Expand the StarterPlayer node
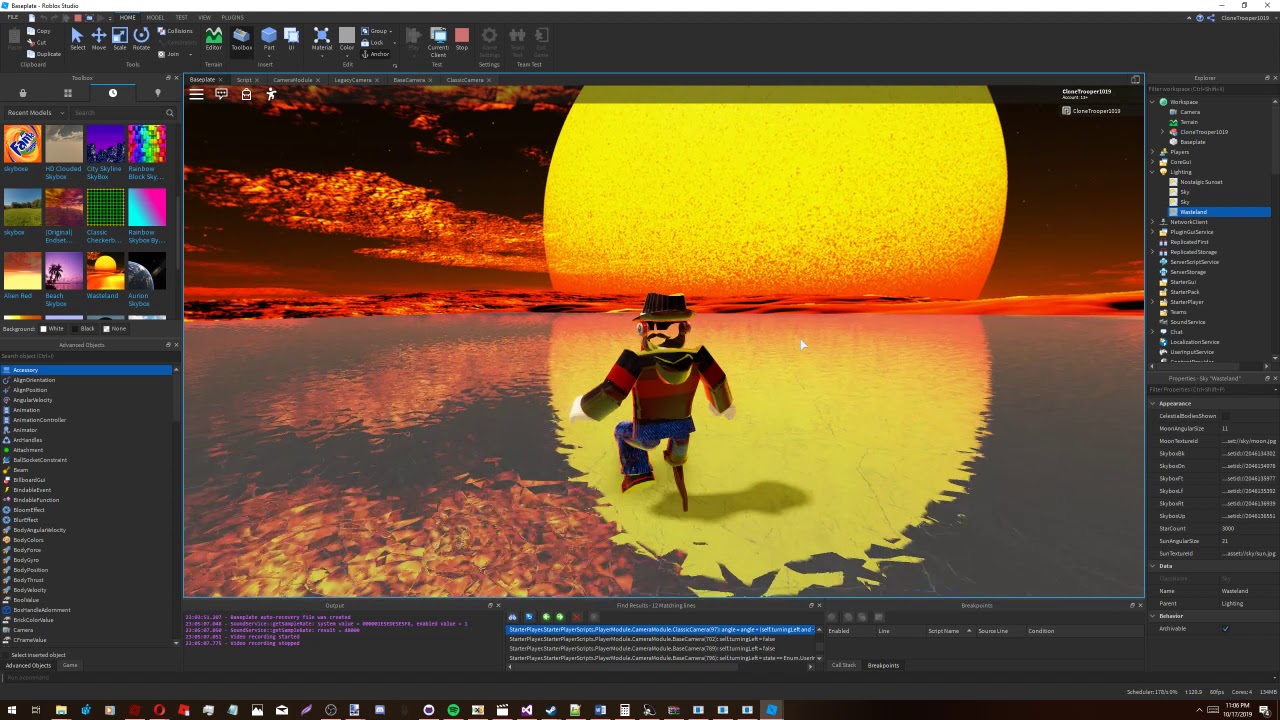Image resolution: width=1280 pixels, height=720 pixels. (x=1152, y=302)
